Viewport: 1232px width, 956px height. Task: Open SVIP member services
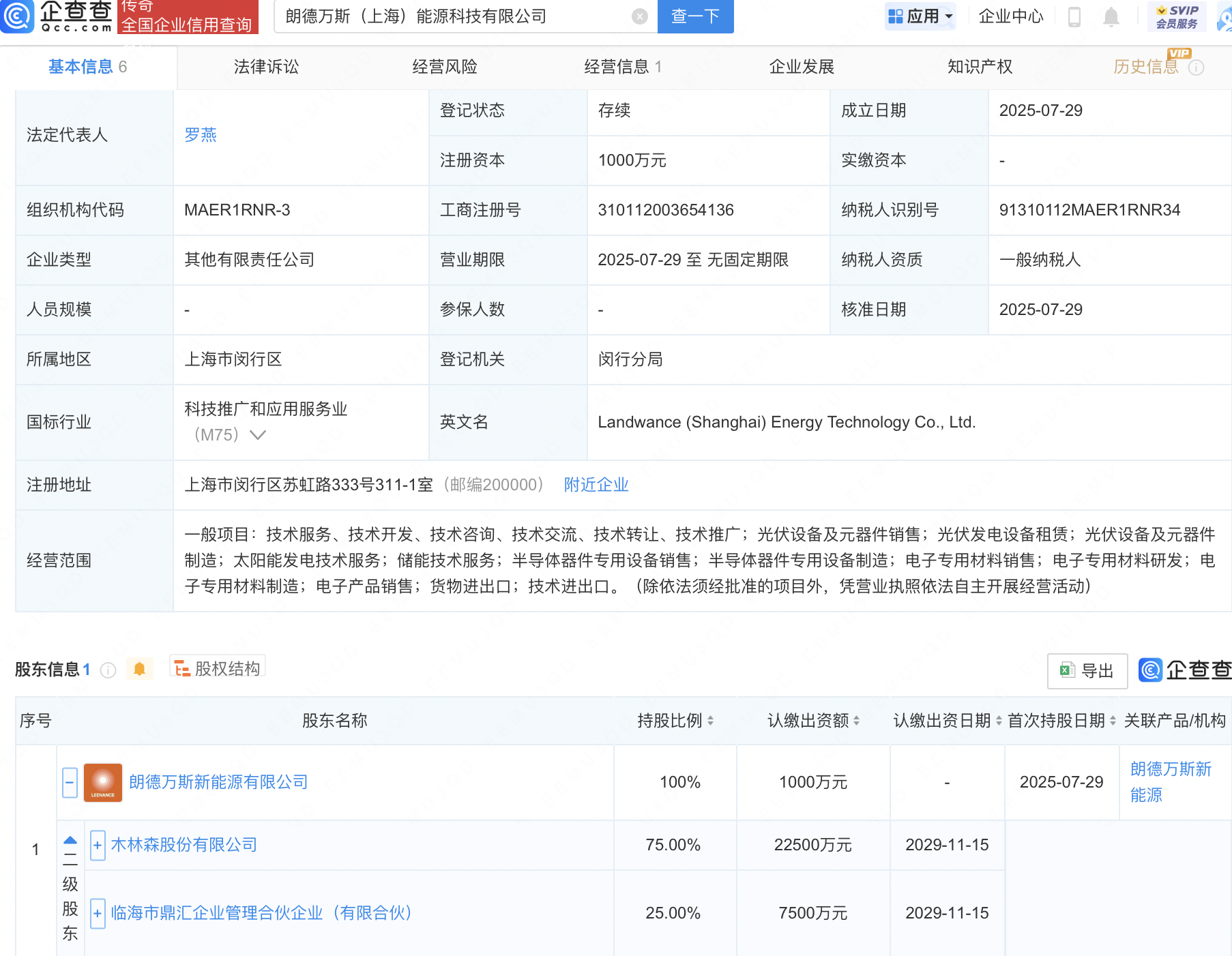pyautogui.click(x=1177, y=16)
